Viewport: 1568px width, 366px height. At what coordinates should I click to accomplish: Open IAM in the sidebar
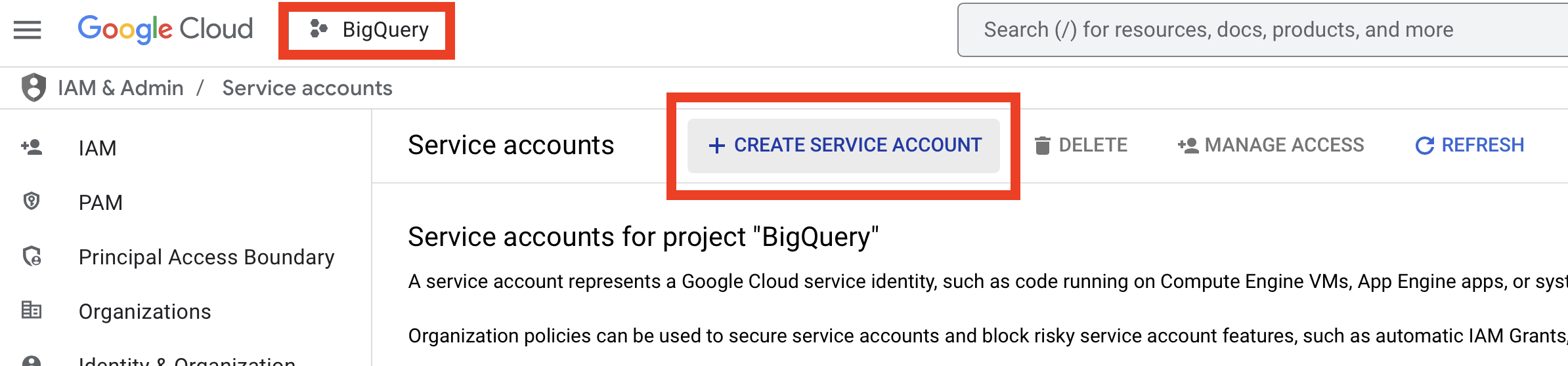pos(97,148)
